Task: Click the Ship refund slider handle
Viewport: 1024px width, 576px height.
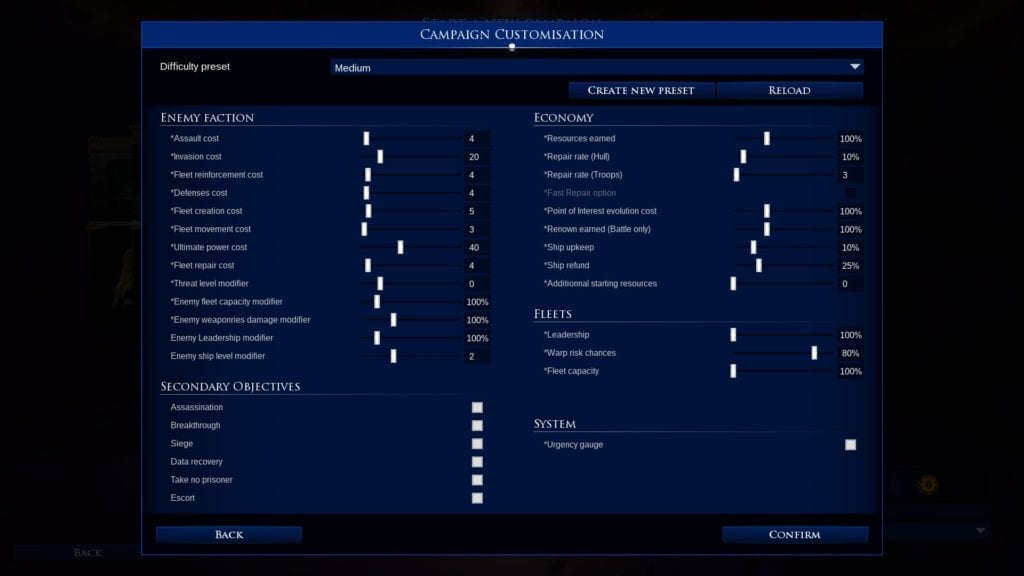Action: click(758, 265)
